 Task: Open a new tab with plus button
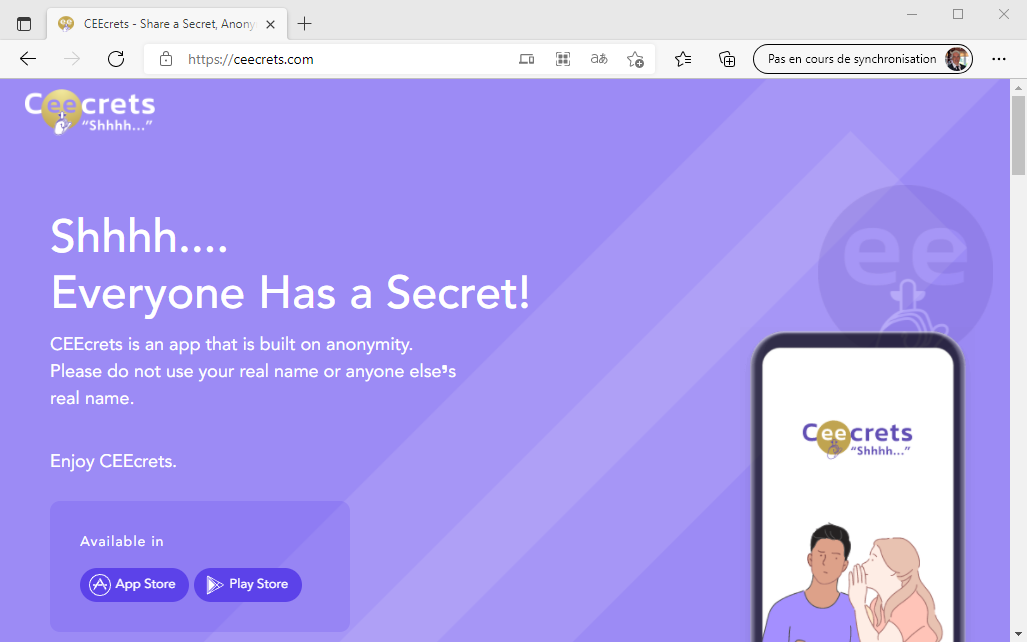305,24
